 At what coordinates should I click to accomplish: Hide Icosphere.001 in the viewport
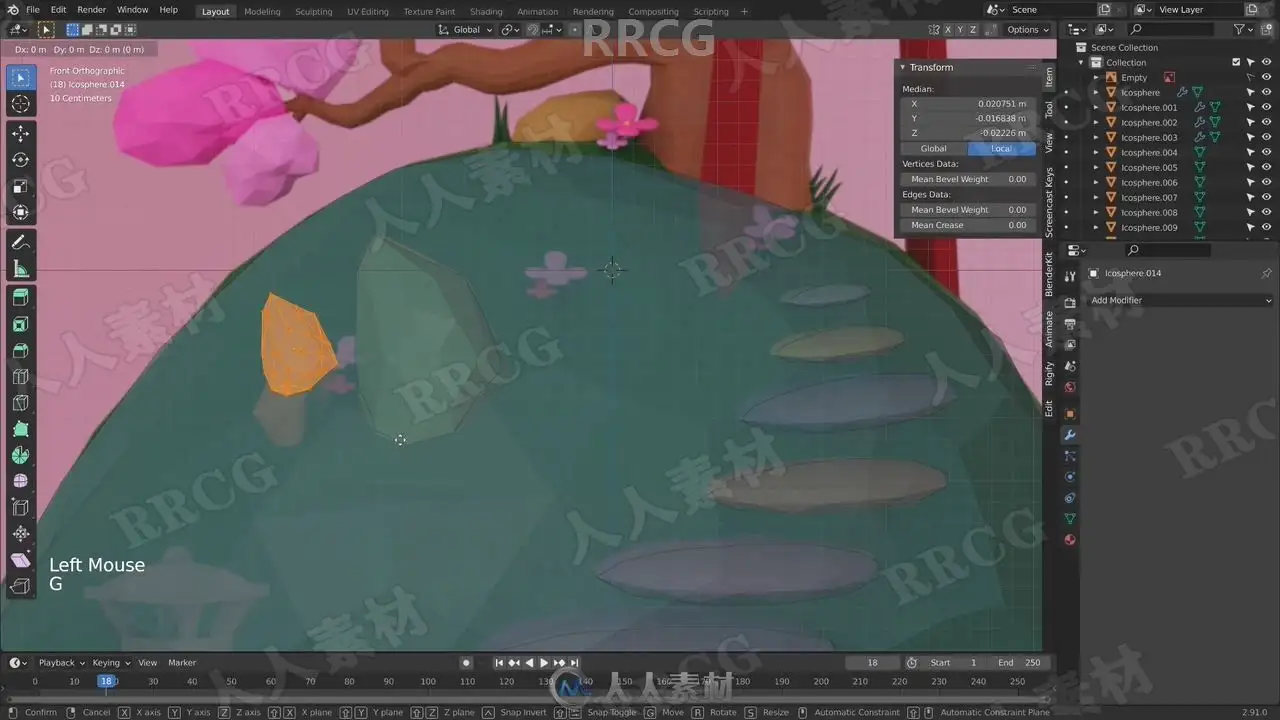coord(1266,107)
